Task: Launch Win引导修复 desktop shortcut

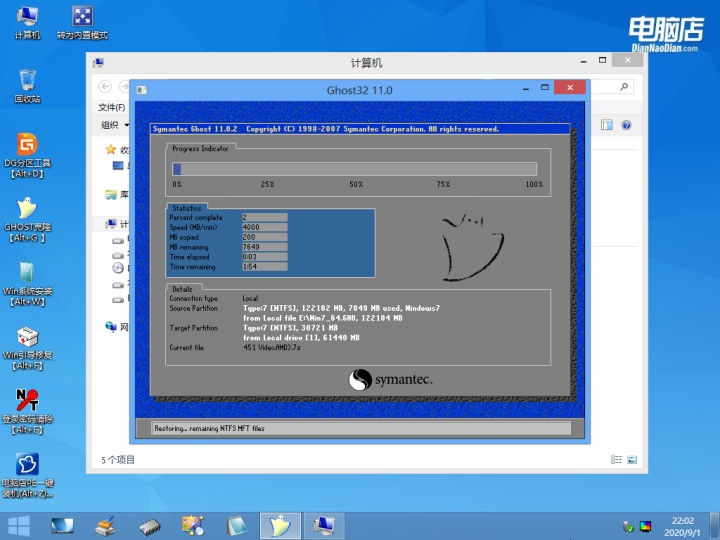Action: (x=27, y=348)
